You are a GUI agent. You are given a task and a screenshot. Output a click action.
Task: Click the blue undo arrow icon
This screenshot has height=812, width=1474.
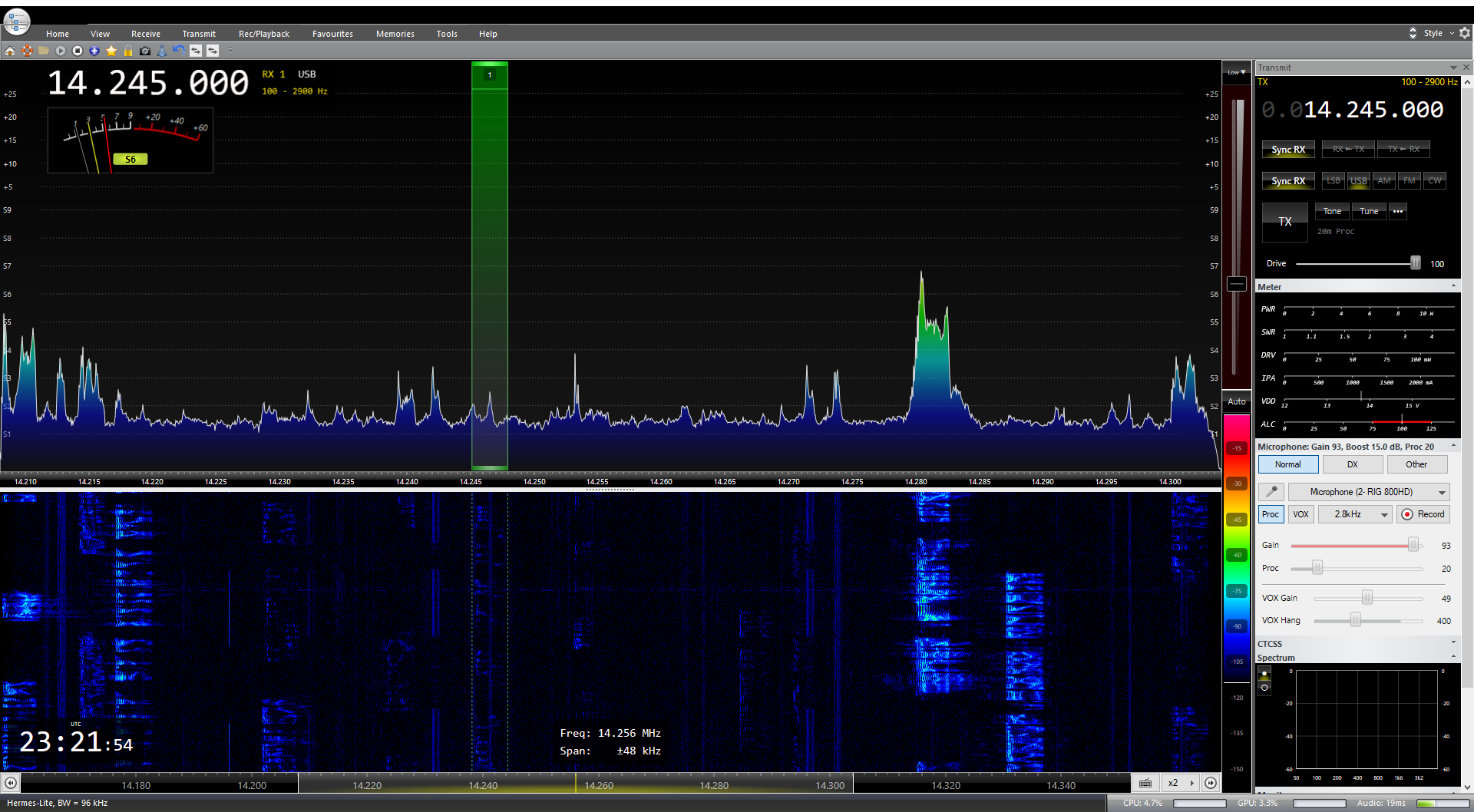[x=178, y=51]
